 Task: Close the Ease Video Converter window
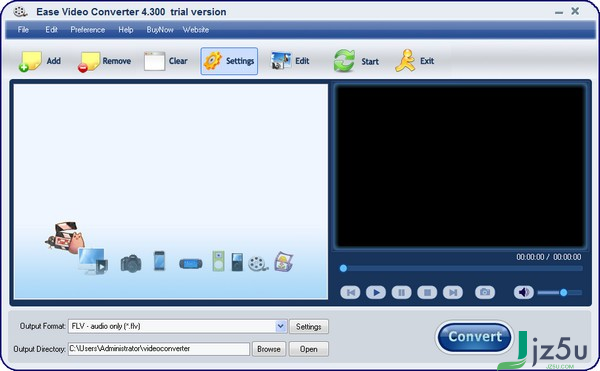575,11
